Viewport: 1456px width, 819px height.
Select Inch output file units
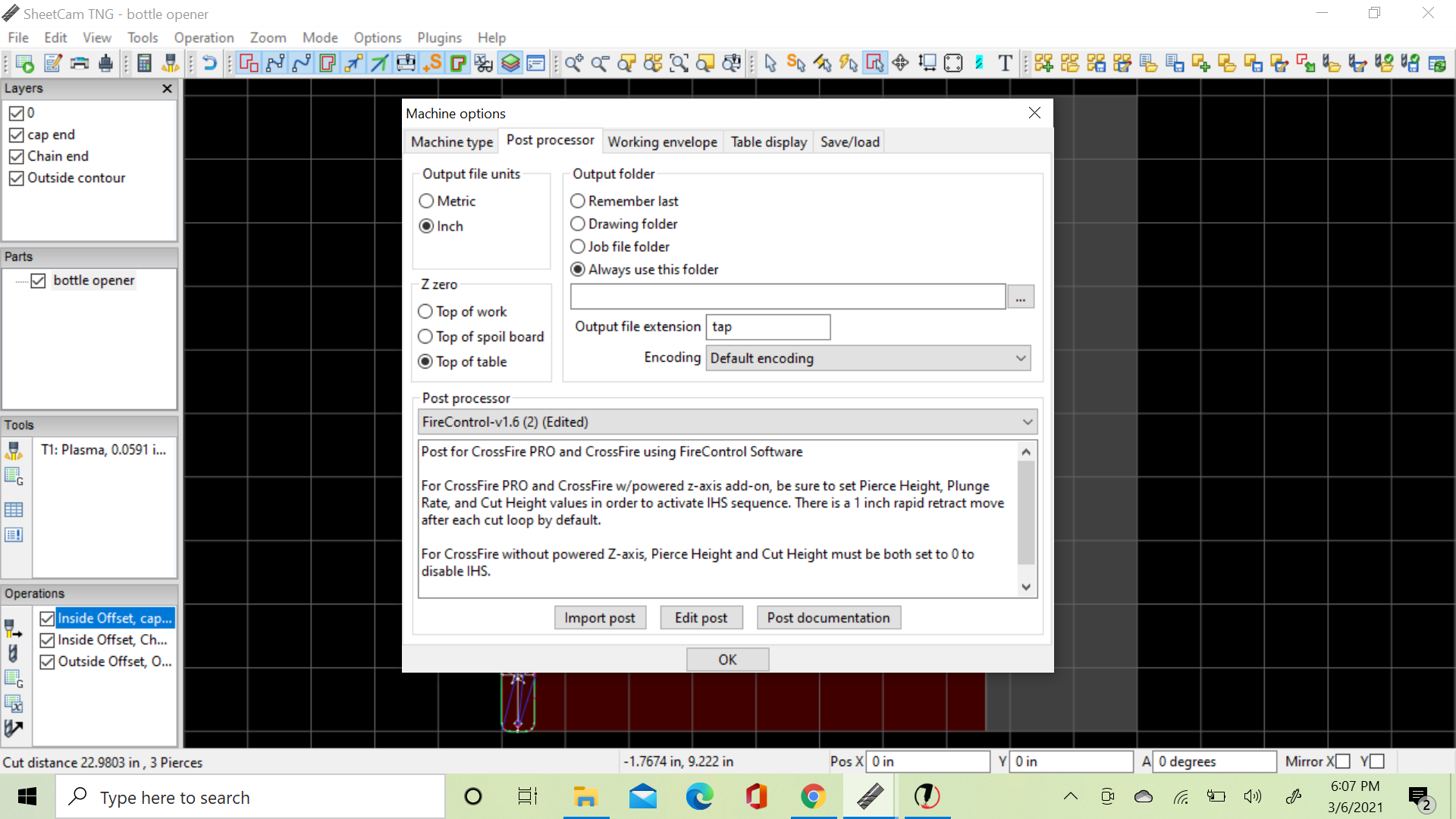pyautogui.click(x=441, y=226)
